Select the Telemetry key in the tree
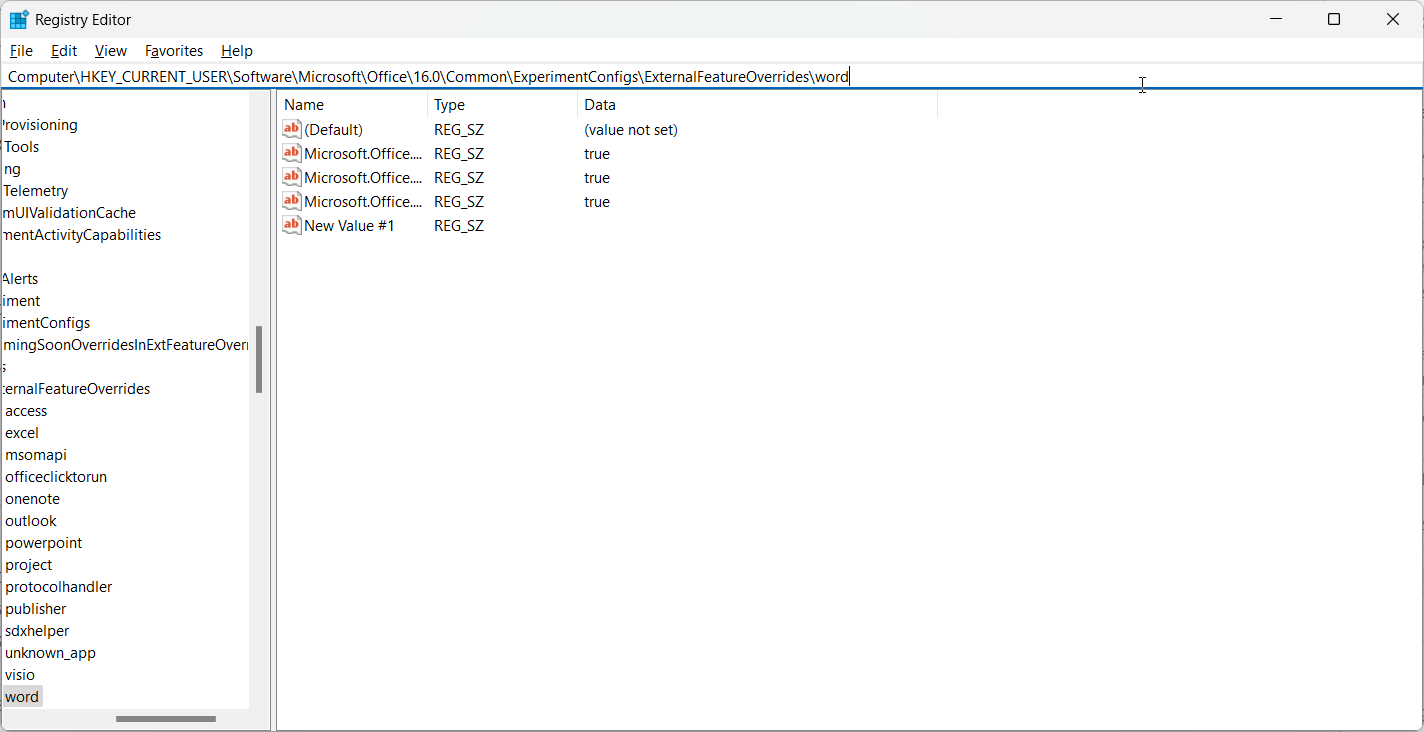1424x732 pixels. [x=34, y=190]
